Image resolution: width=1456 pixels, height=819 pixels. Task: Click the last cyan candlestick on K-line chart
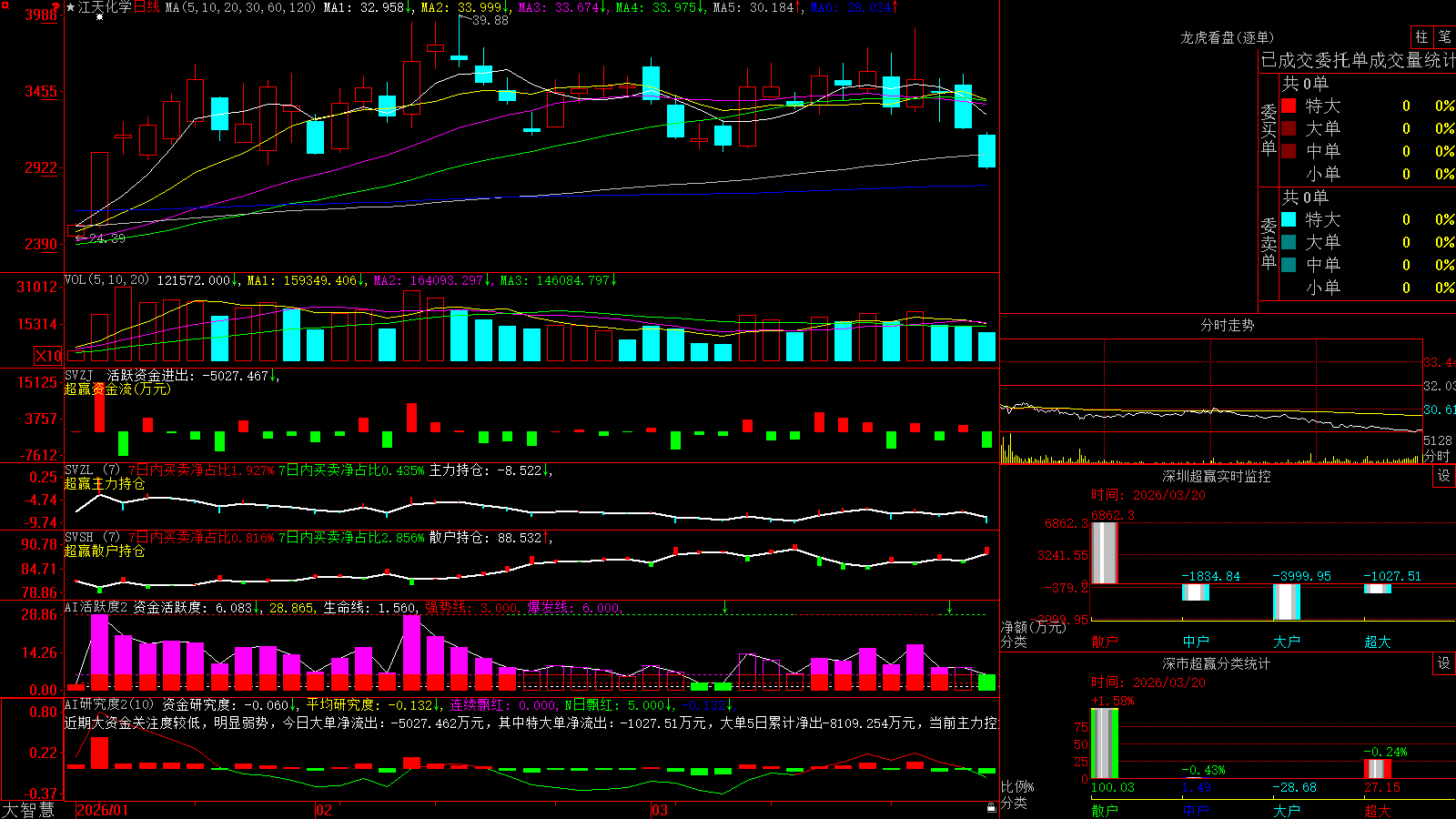(986, 151)
